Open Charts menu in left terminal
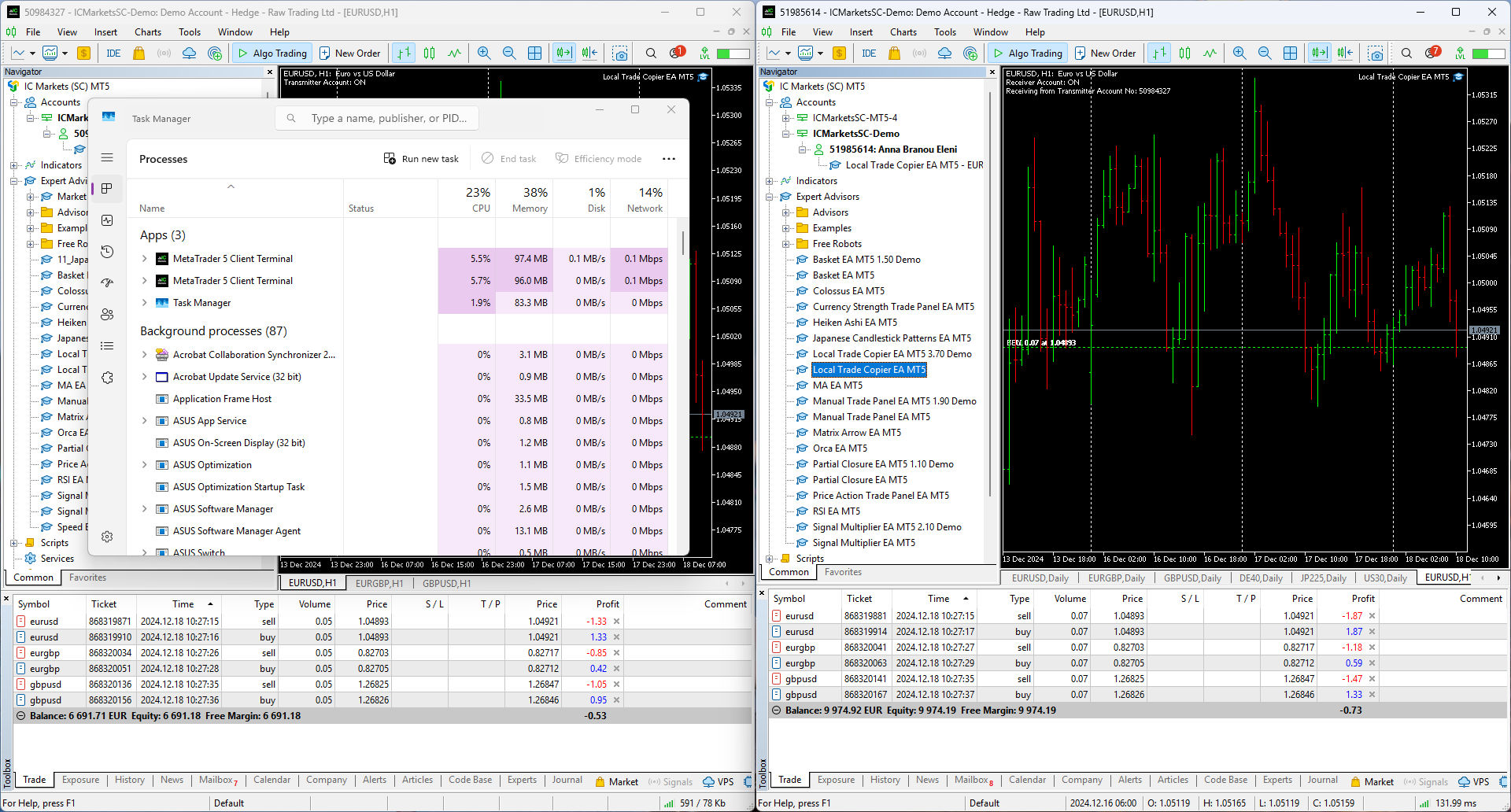The width and height of the screenshot is (1511, 812). pyautogui.click(x=148, y=32)
